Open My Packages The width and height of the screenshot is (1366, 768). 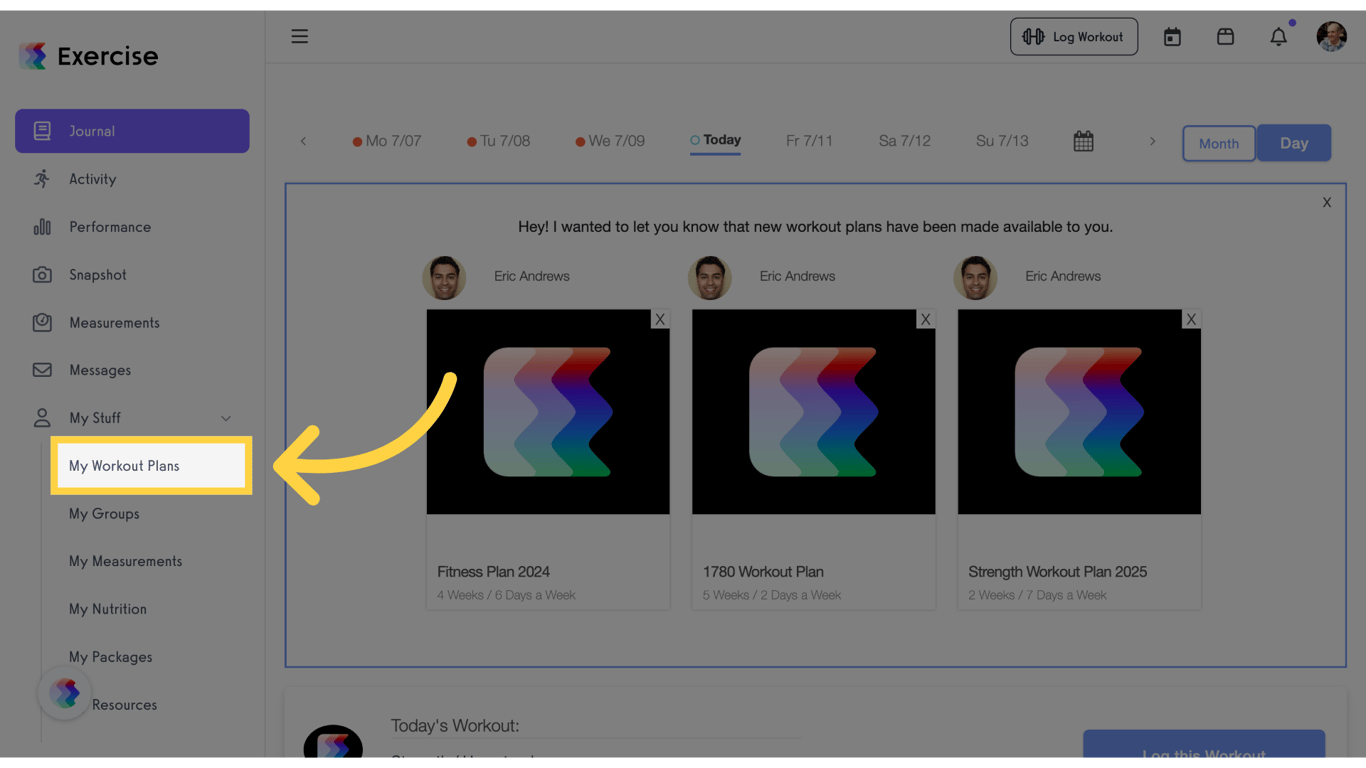[x=111, y=657]
